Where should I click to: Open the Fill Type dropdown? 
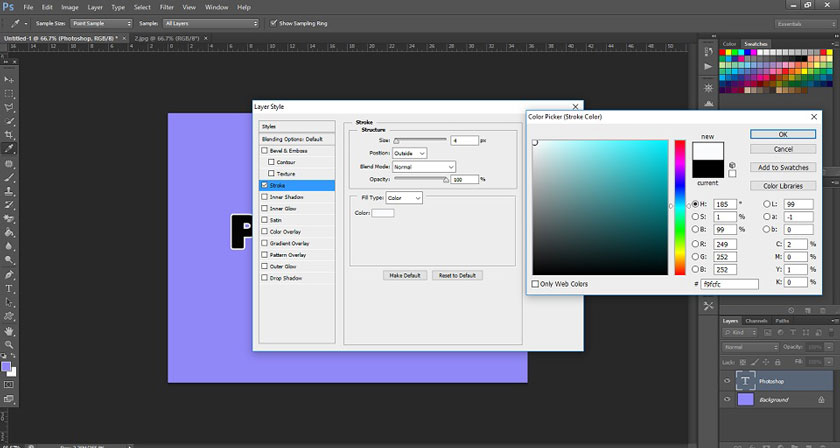point(404,198)
